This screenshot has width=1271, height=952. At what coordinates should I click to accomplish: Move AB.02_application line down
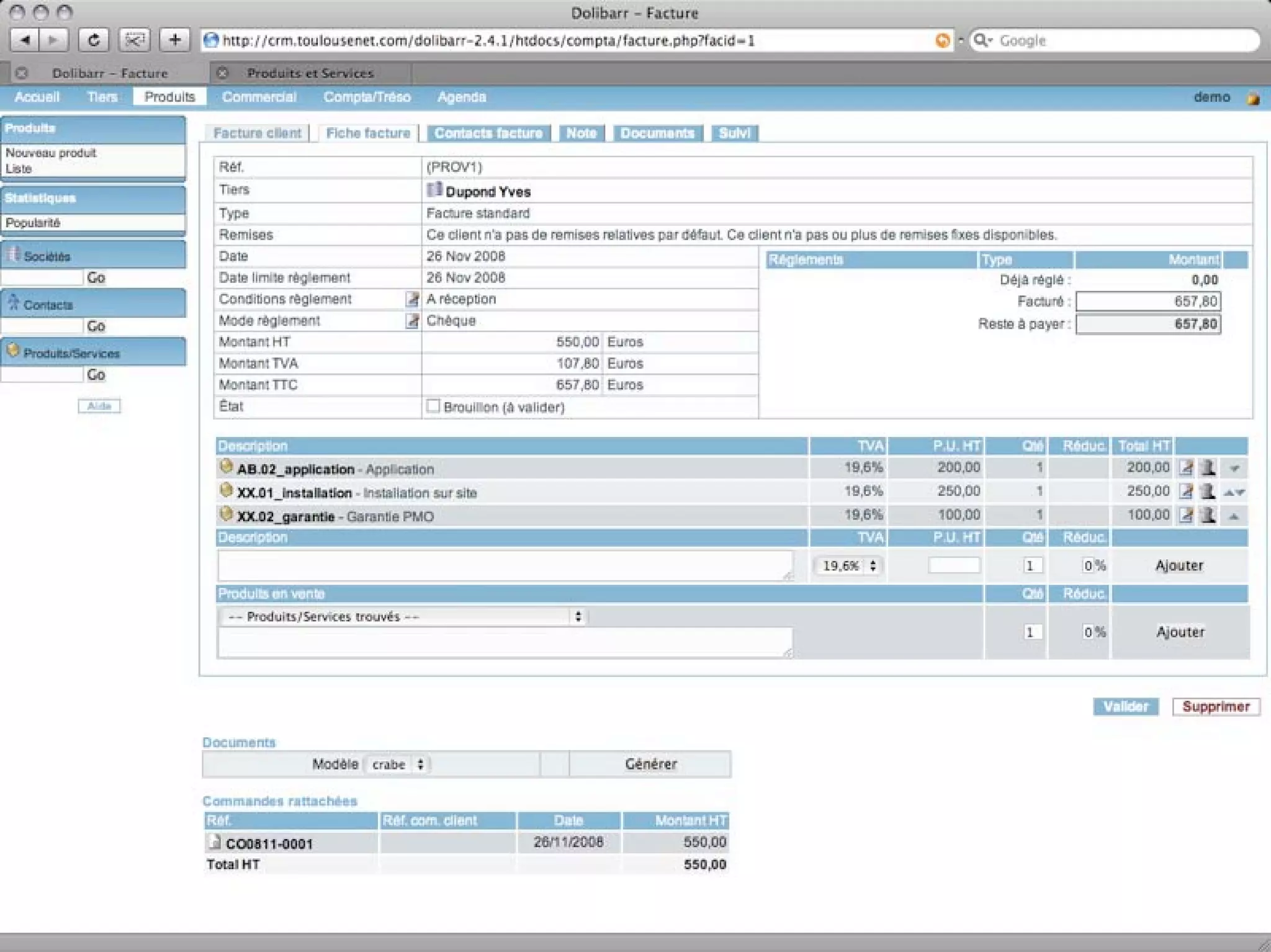click(1234, 469)
